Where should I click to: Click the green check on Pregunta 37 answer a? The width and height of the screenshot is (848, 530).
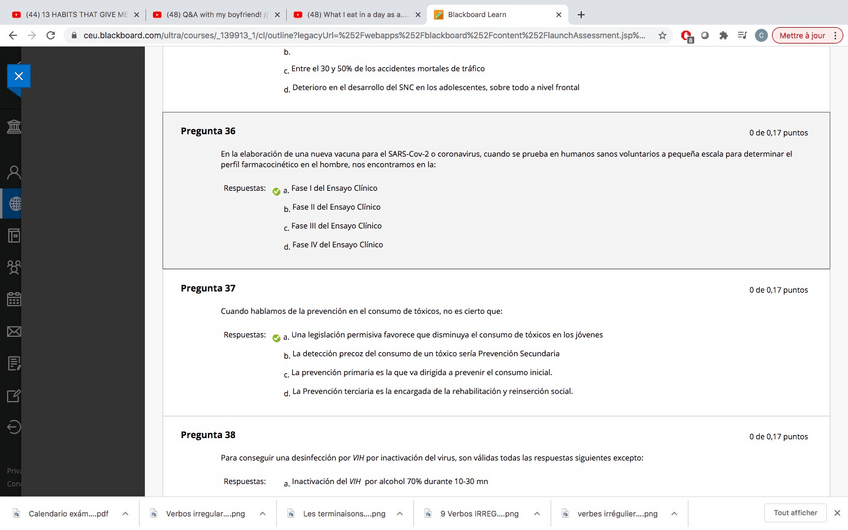click(x=276, y=338)
